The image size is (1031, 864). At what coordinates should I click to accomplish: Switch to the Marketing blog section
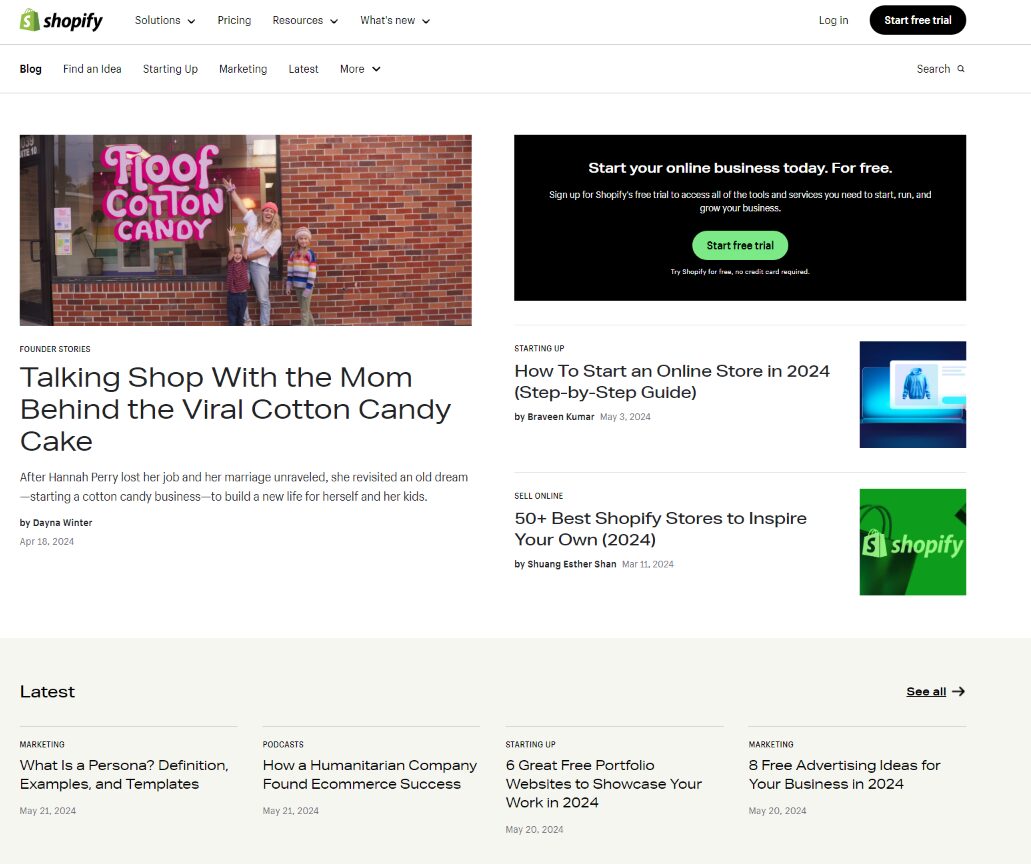[243, 69]
